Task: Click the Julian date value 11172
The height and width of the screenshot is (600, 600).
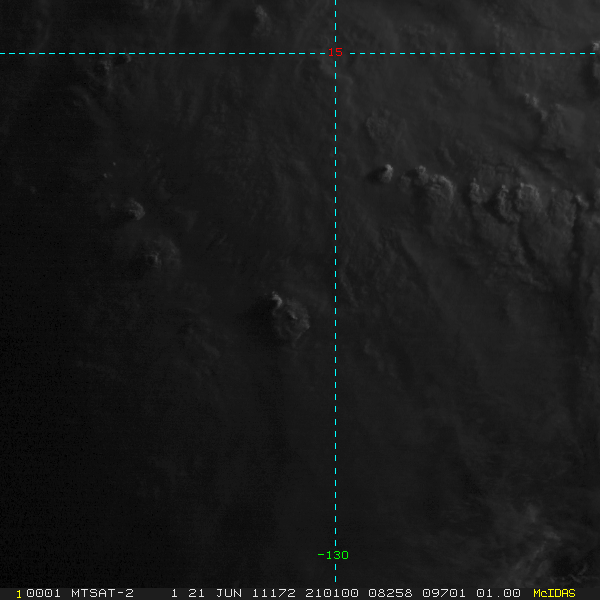Action: (x=274, y=593)
